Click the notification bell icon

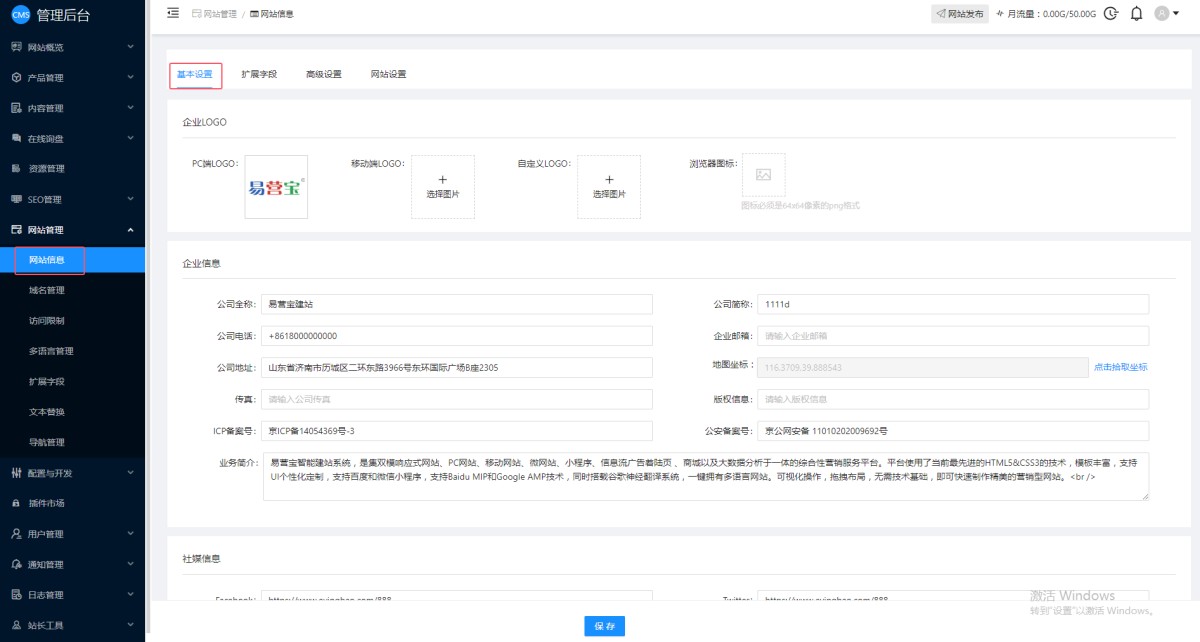1136,14
